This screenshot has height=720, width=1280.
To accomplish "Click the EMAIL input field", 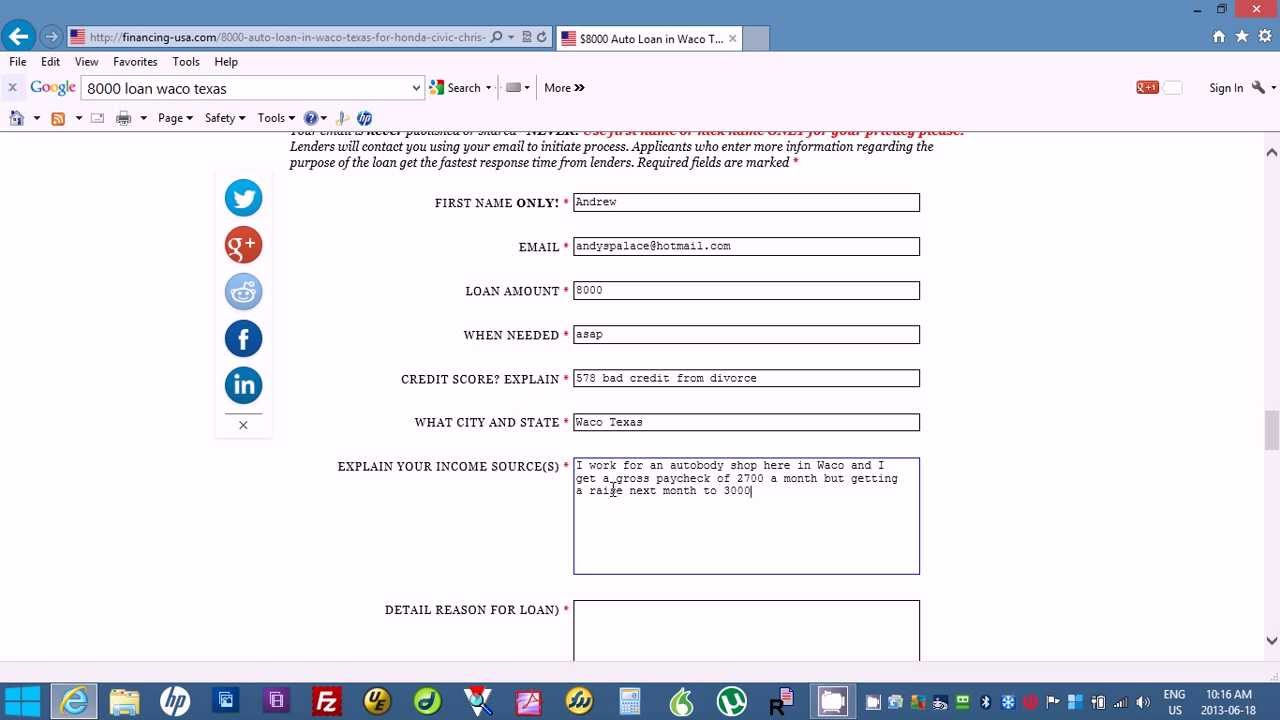I will (x=746, y=247).
